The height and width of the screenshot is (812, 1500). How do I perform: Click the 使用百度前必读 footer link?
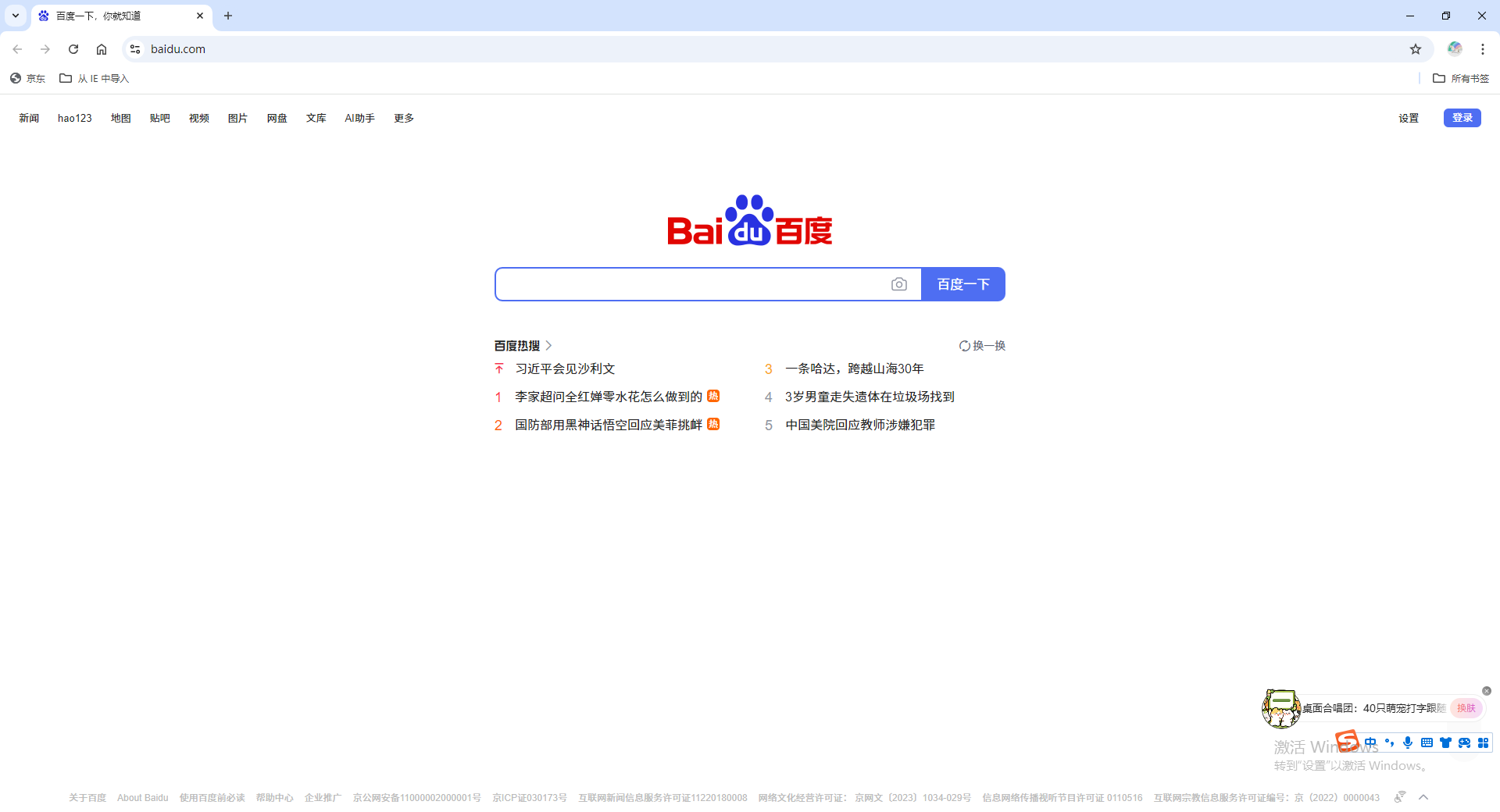pos(212,798)
